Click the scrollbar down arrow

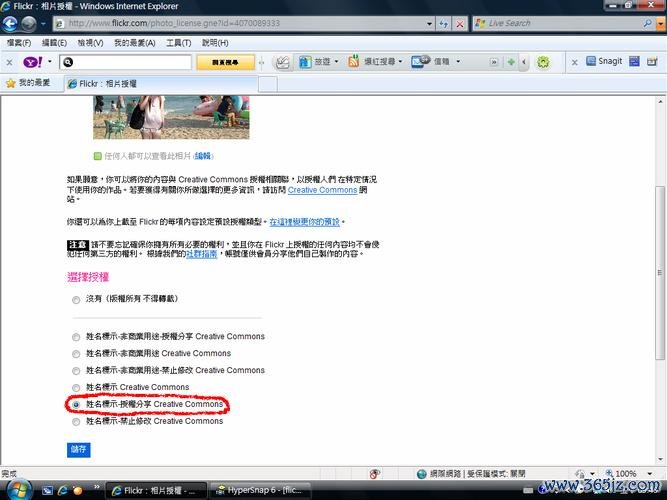coord(660,460)
